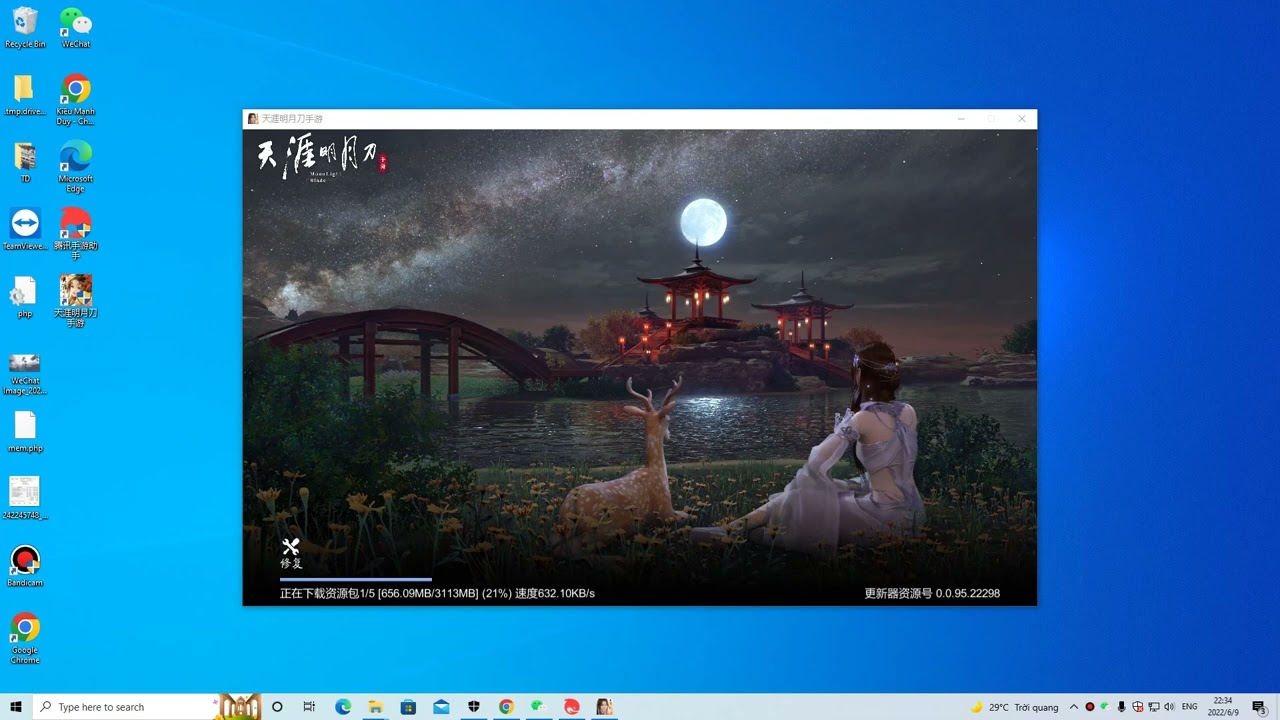The image size is (1280, 720).
Task: Switch to 天涯明月刀 game icon on taskbar
Action: (604, 707)
